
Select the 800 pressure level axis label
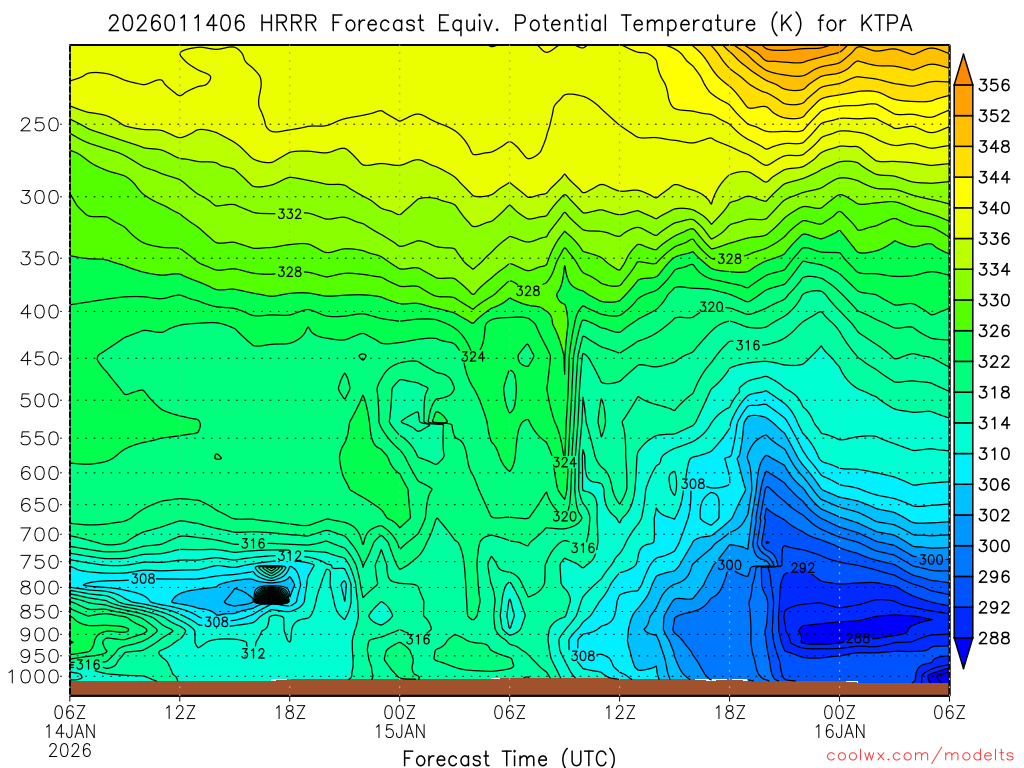point(40,588)
